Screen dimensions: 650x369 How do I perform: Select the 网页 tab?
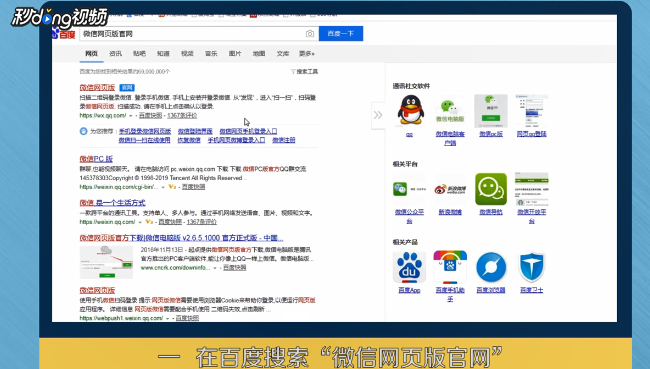[92, 53]
